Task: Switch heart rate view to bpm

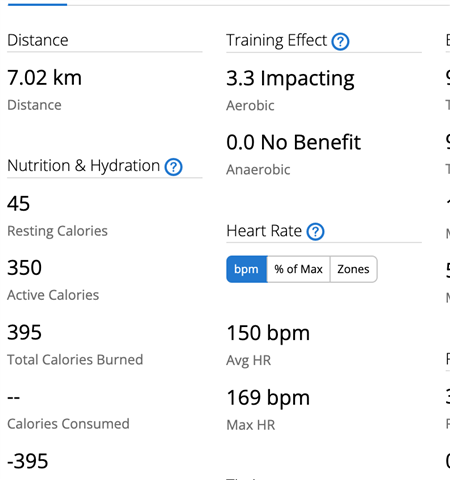Action: 247,269
